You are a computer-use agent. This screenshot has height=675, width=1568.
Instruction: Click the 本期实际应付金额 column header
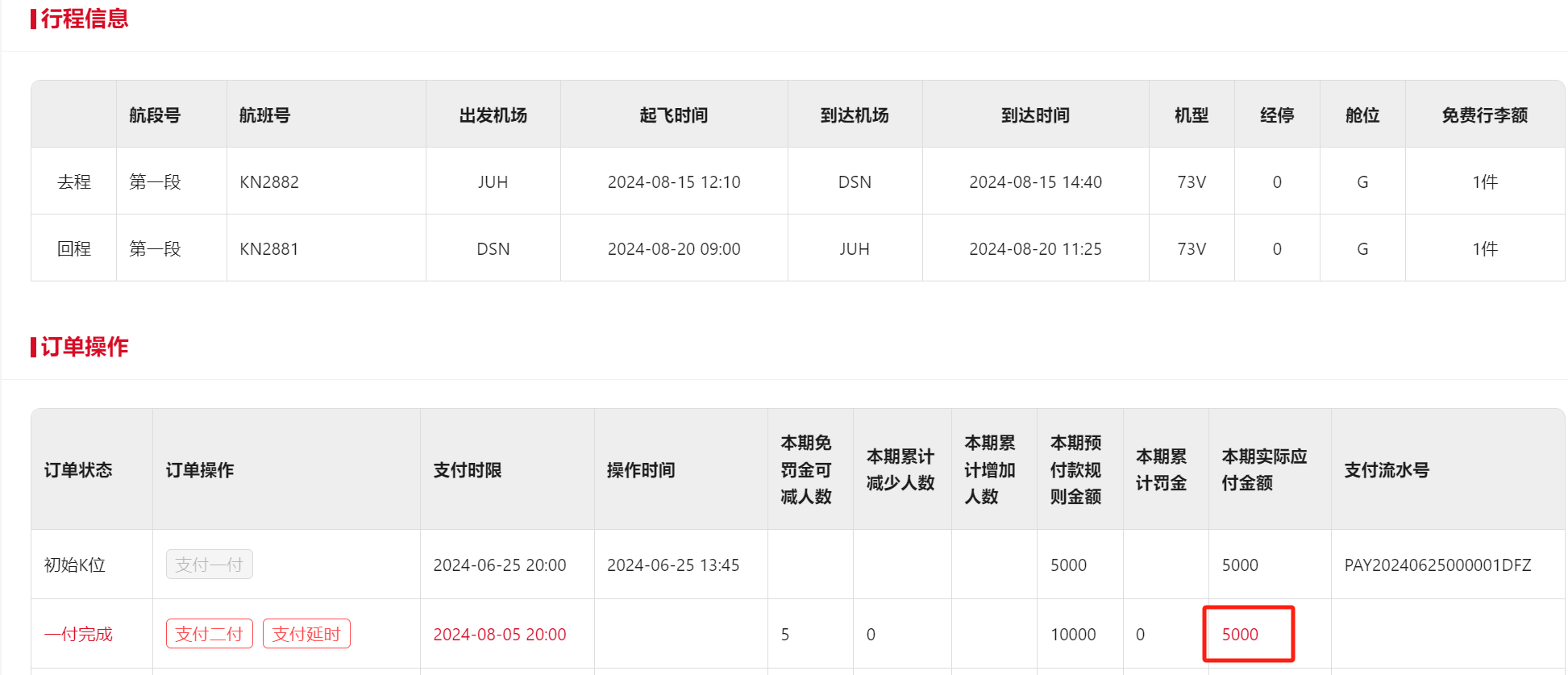(1263, 470)
